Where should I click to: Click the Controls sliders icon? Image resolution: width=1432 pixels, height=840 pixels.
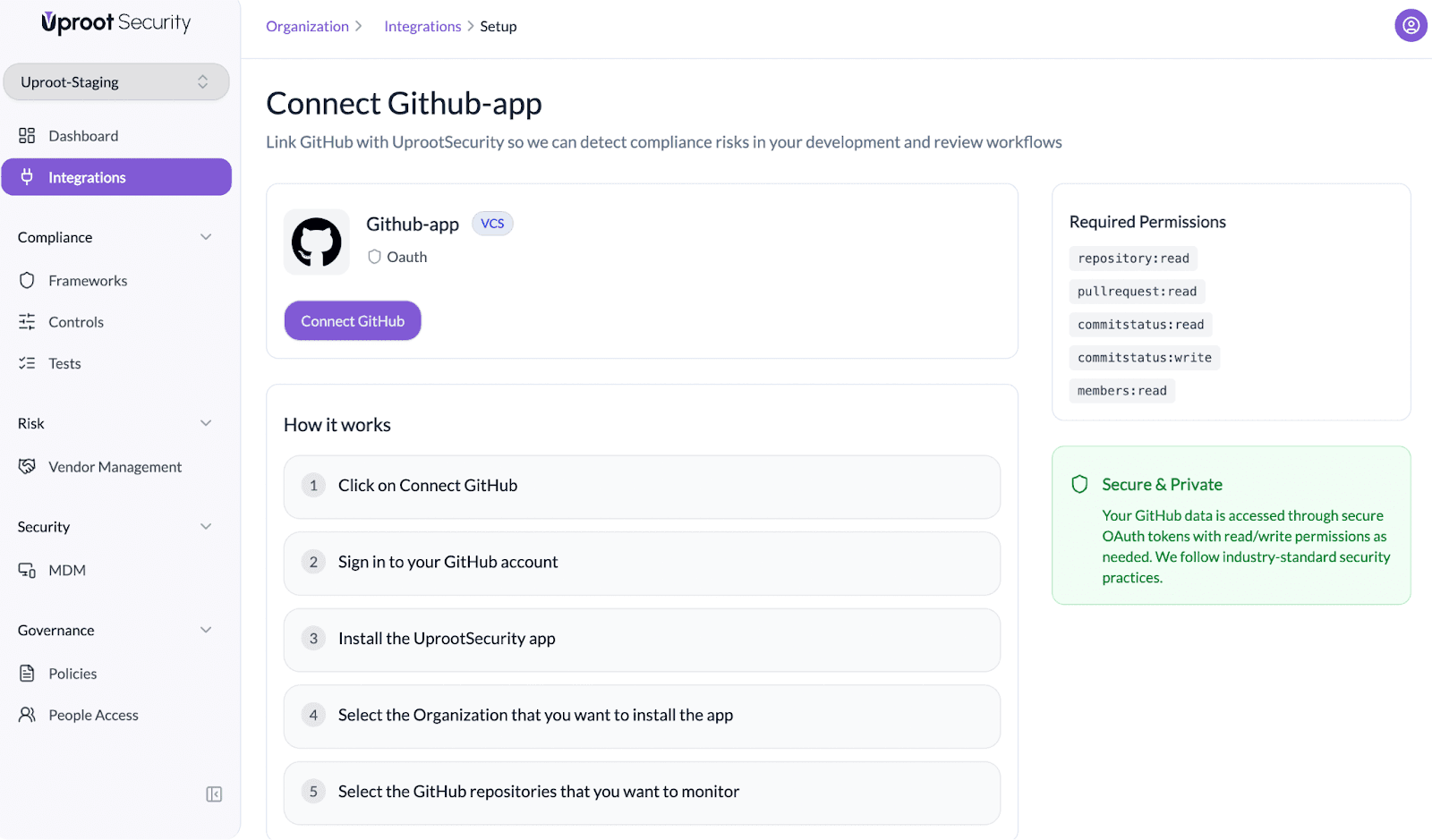pos(27,322)
